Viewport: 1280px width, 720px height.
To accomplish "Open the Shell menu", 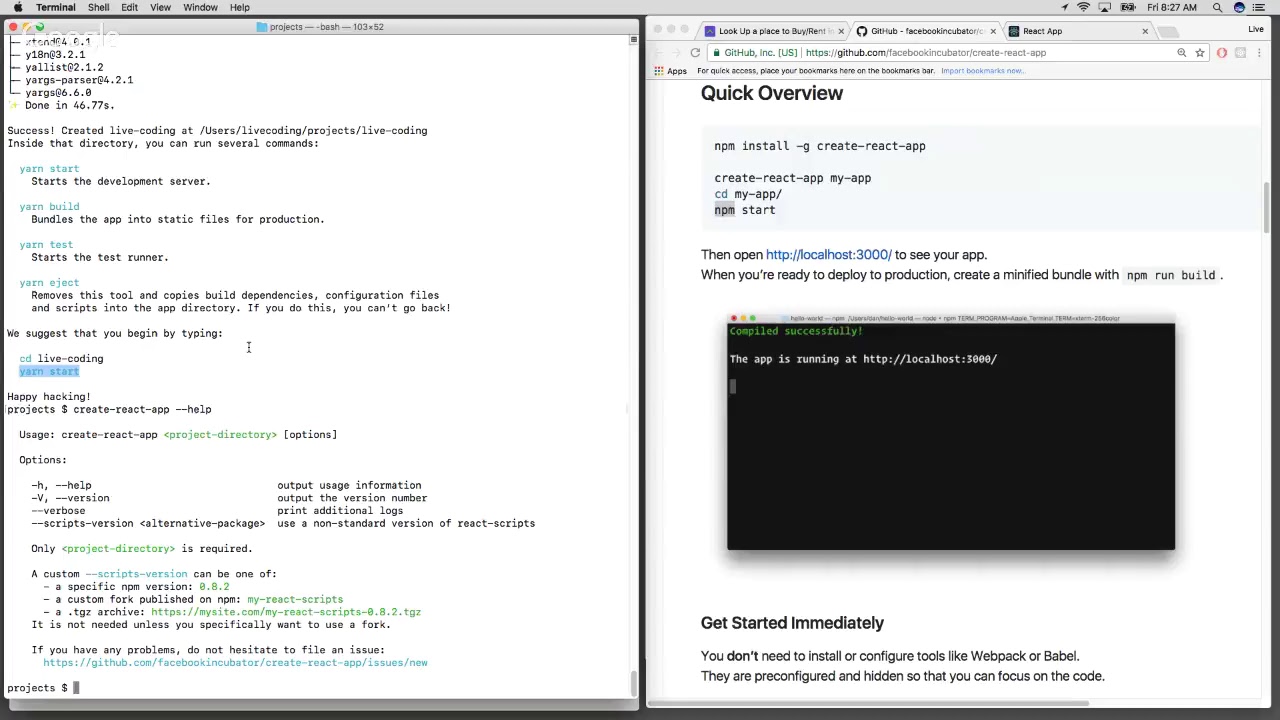I will point(98,7).
